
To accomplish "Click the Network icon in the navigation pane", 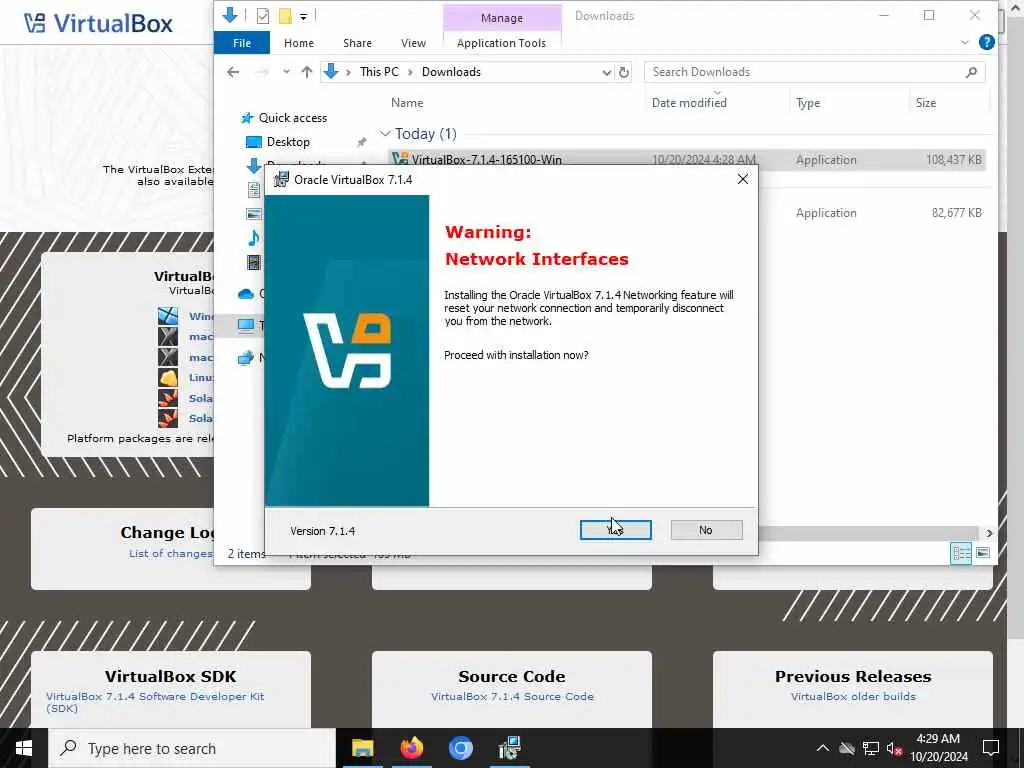I will click(246, 357).
